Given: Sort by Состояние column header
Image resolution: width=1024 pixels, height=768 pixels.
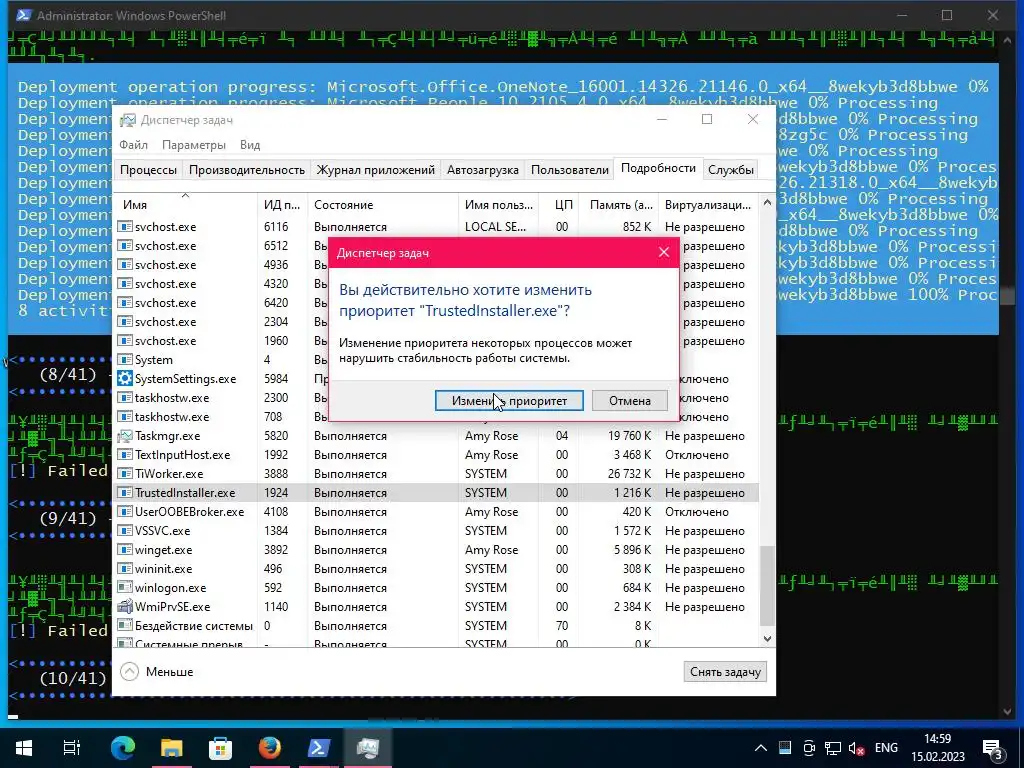Looking at the screenshot, I should click(383, 204).
